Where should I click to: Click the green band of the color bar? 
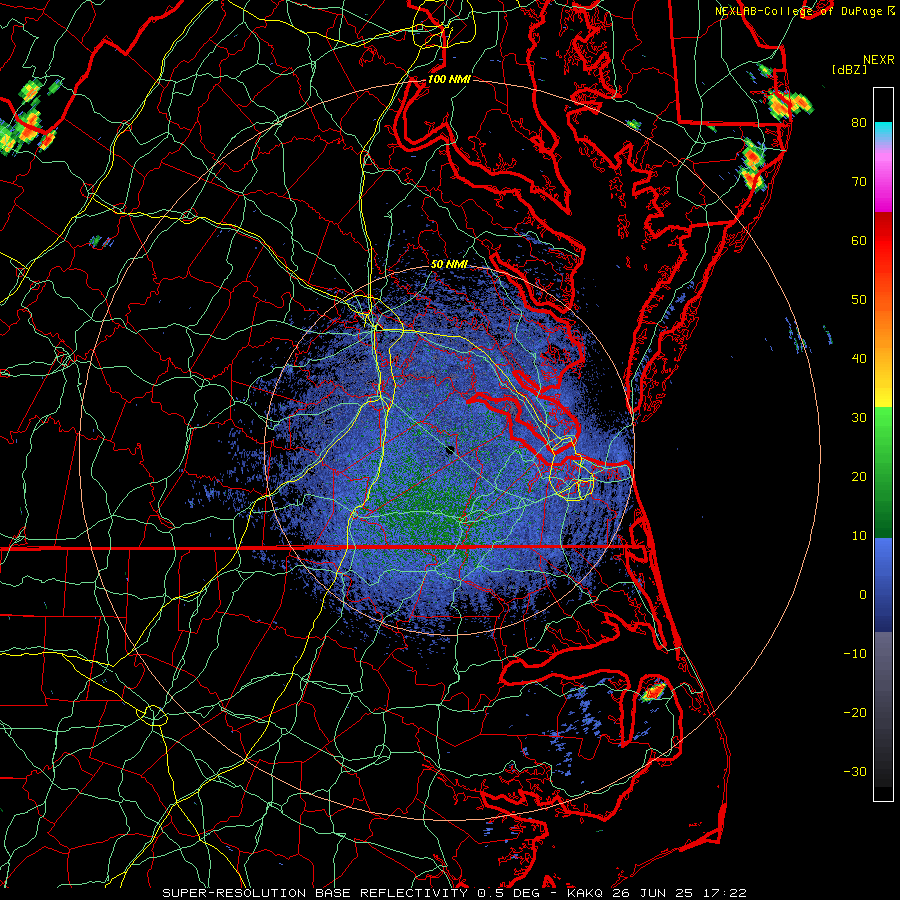(883, 472)
